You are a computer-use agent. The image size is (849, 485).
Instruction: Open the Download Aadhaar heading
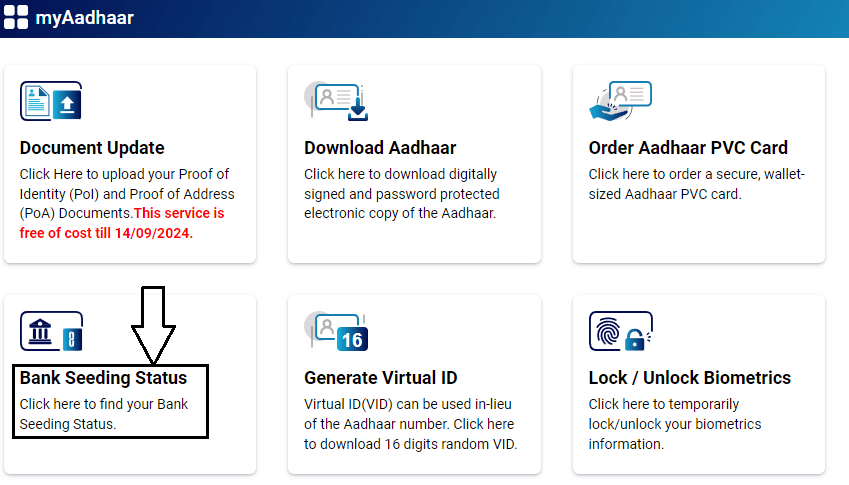[380, 148]
